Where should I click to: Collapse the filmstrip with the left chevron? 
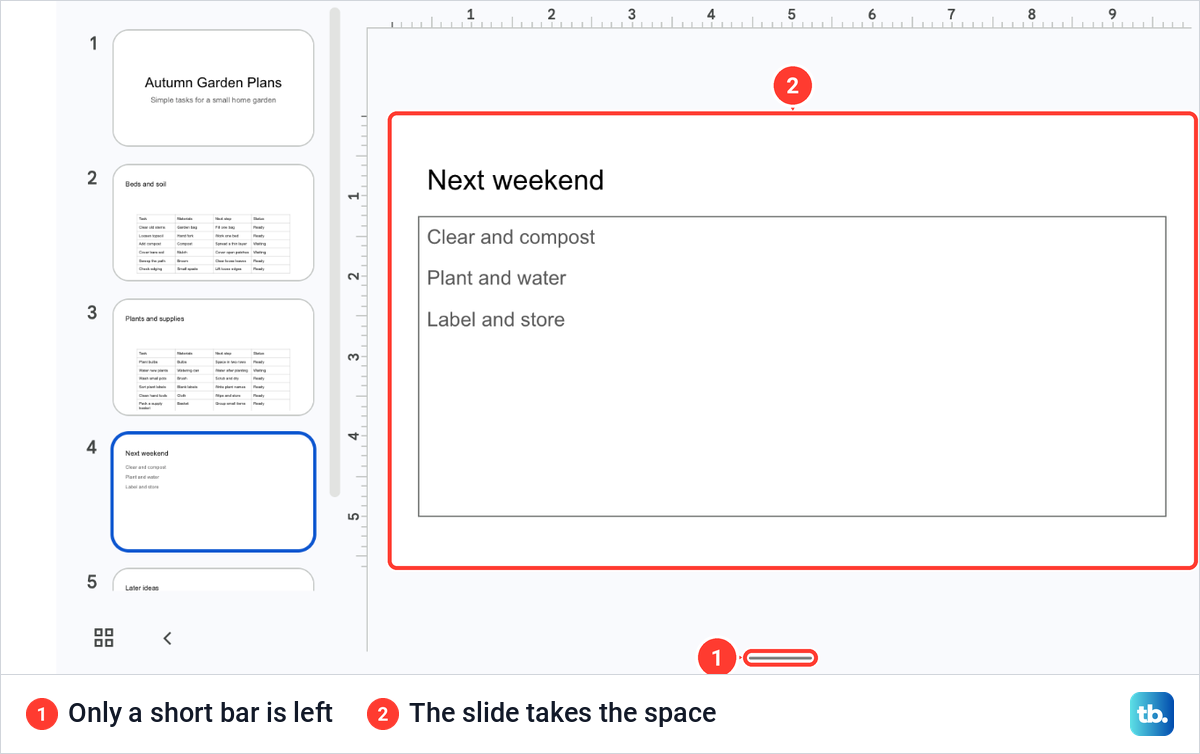(167, 638)
